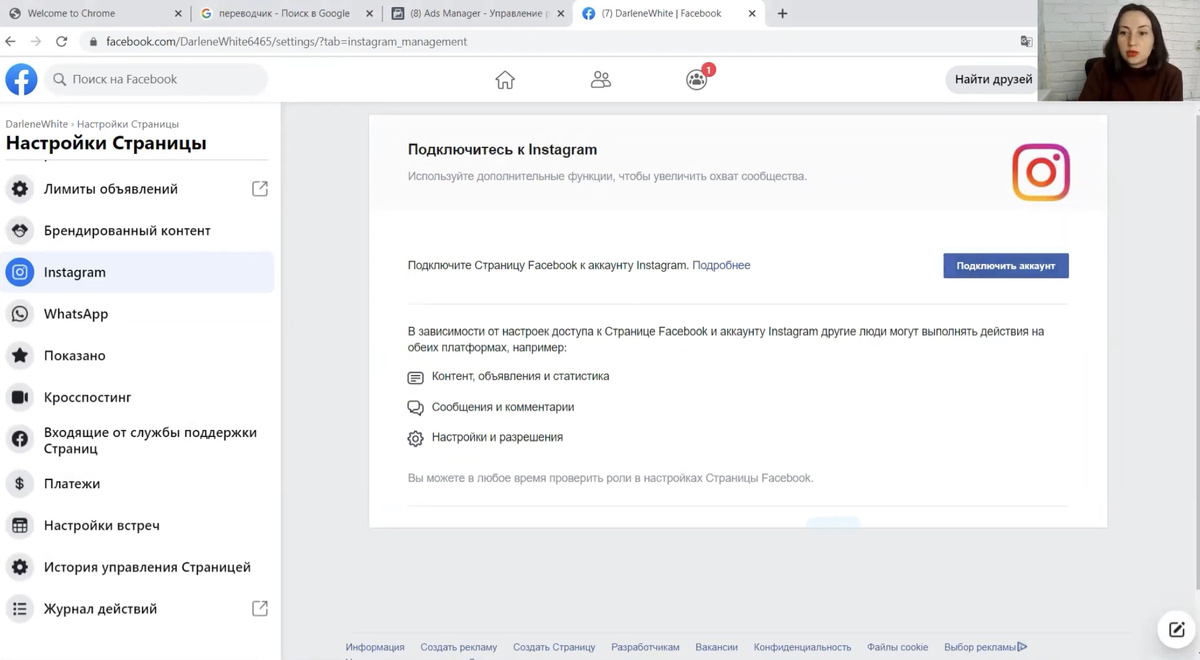The image size is (1200, 660).
Task: Open Информация footer link
Action: point(375,647)
